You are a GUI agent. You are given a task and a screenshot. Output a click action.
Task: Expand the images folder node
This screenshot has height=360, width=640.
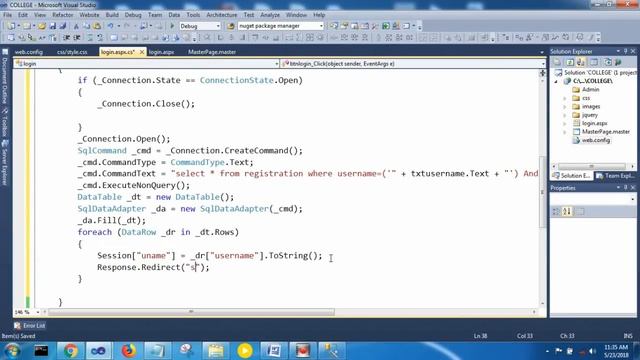565,107
